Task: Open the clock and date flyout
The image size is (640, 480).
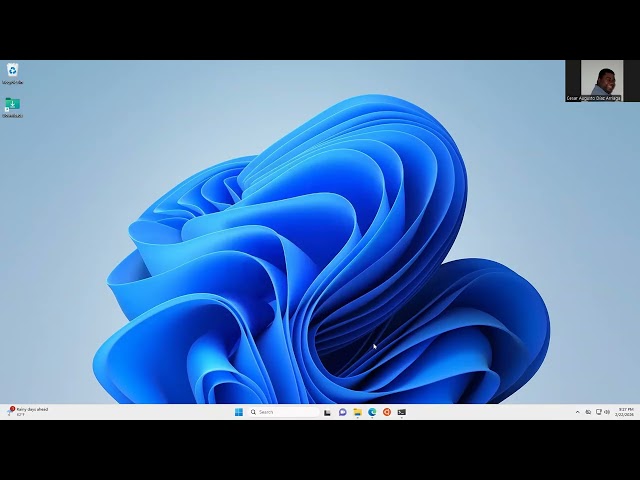Action: [625, 412]
